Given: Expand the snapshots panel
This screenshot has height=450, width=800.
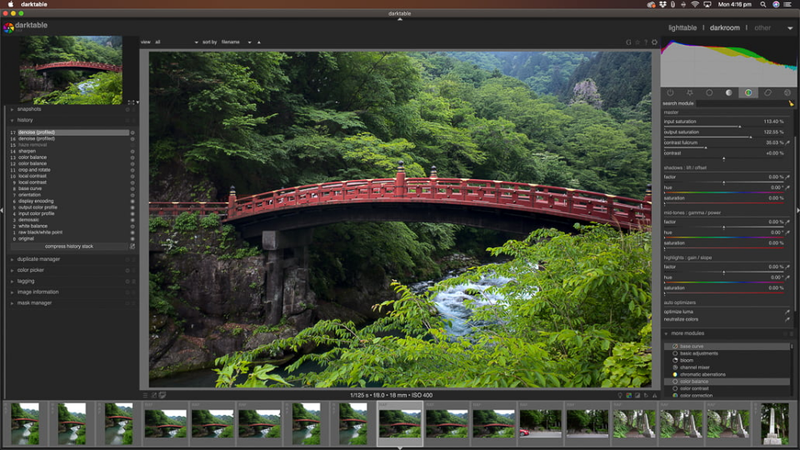Looking at the screenshot, I should [30, 109].
